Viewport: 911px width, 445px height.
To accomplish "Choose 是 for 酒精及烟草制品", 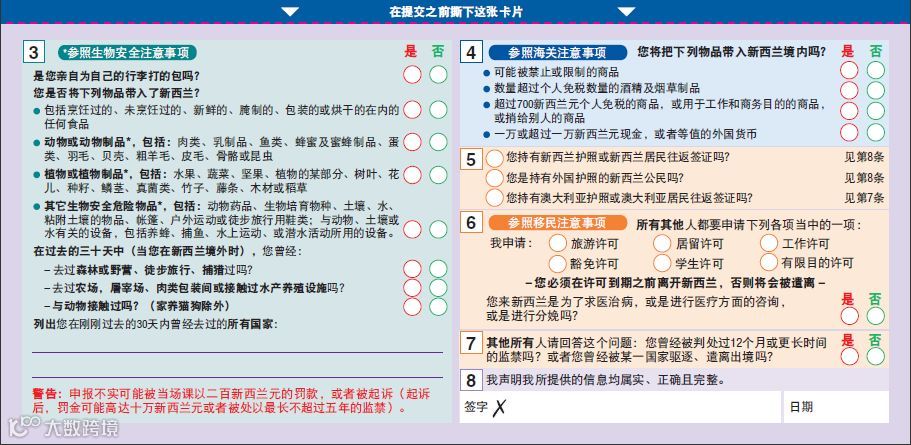I will coord(849,90).
